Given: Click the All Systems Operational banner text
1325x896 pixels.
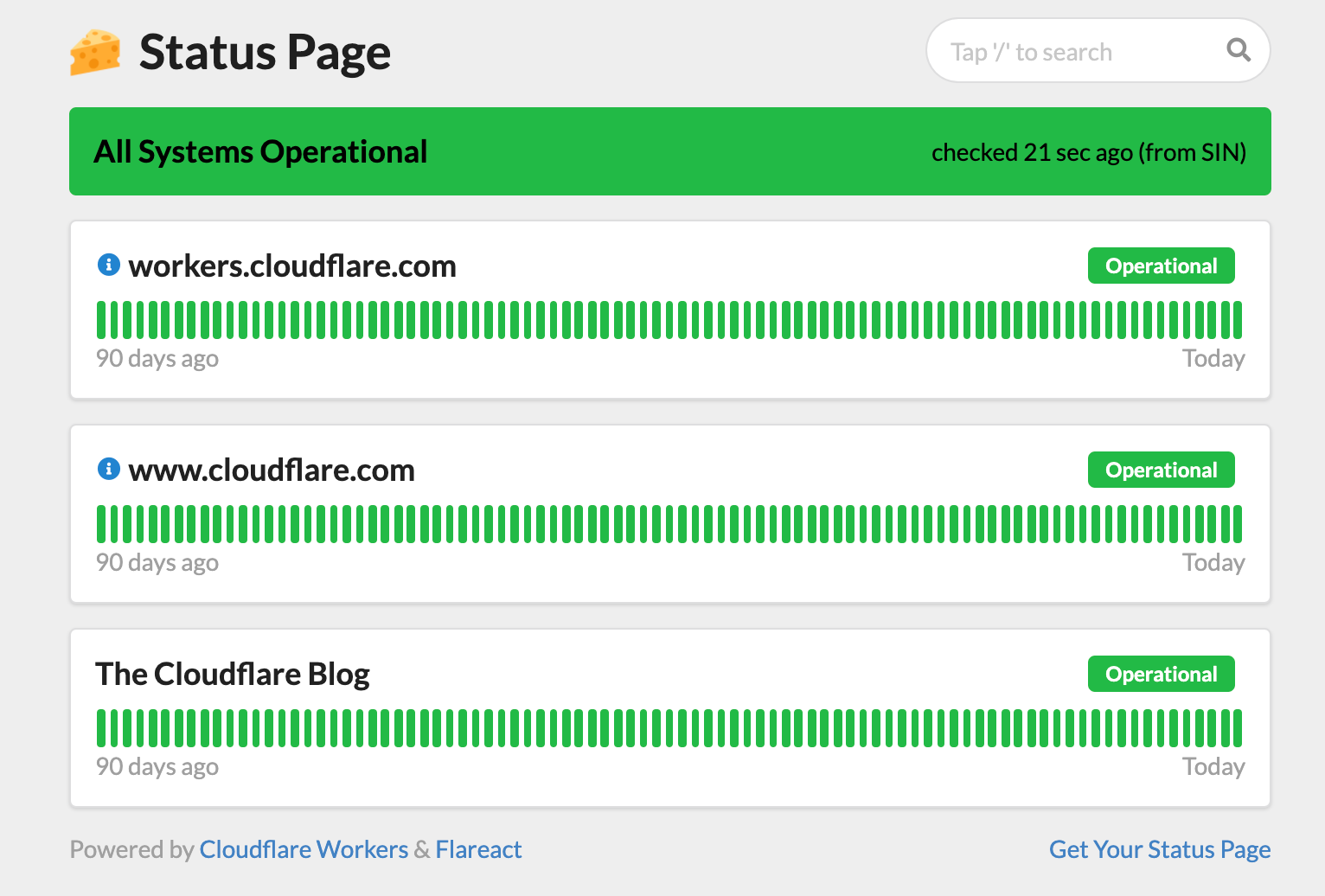Looking at the screenshot, I should pos(260,152).
